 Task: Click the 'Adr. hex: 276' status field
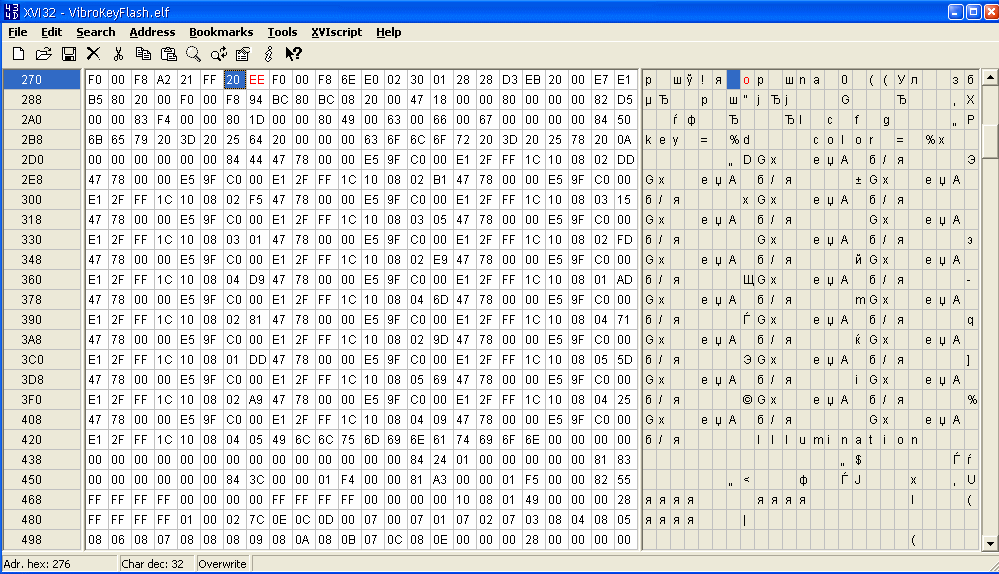[60, 564]
